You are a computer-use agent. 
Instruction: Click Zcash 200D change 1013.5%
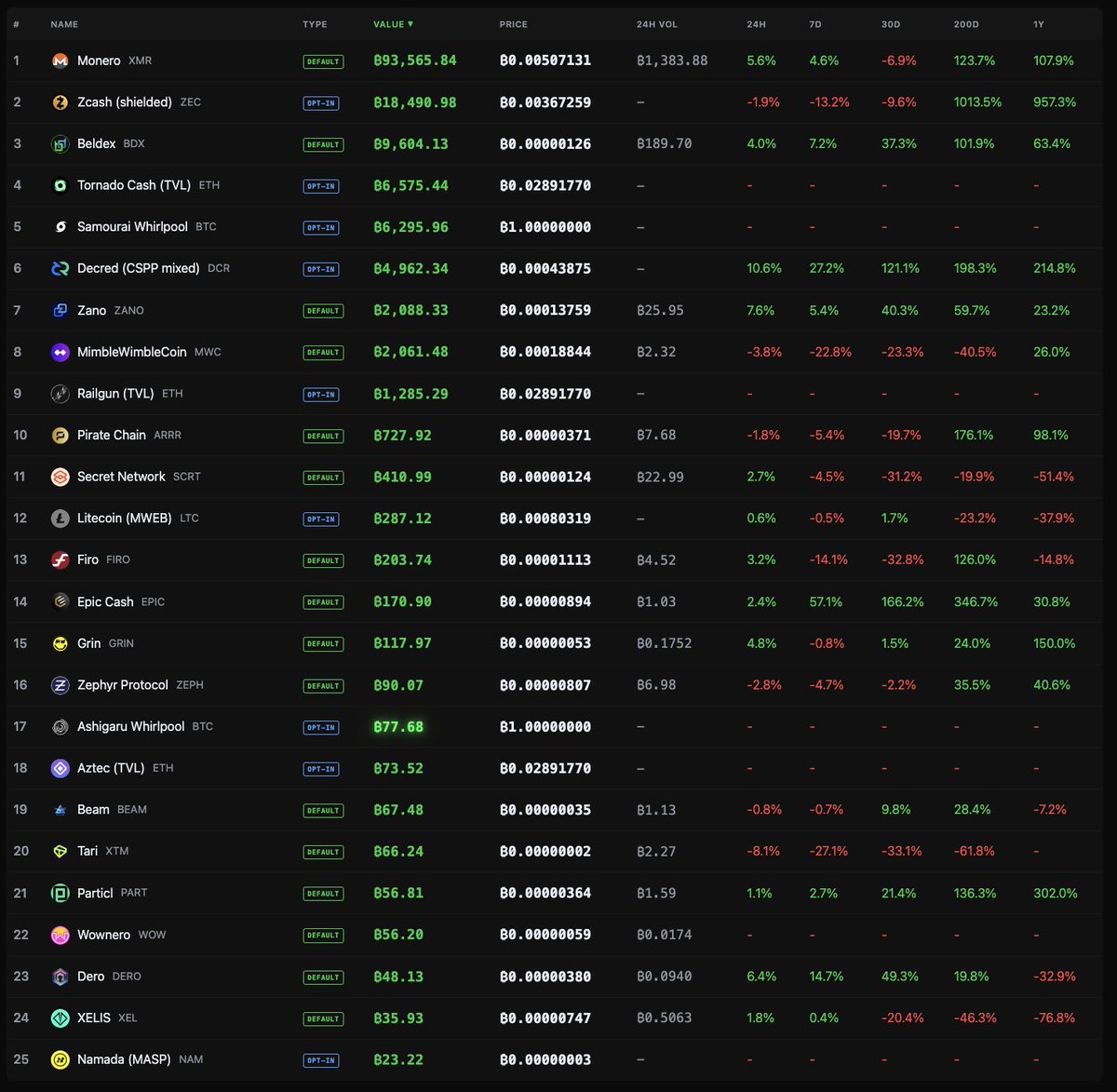point(978,102)
